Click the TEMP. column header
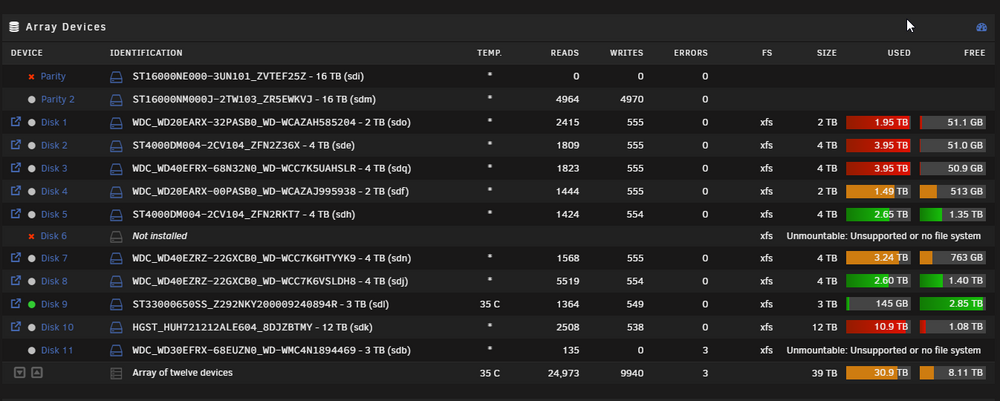 click(x=489, y=53)
